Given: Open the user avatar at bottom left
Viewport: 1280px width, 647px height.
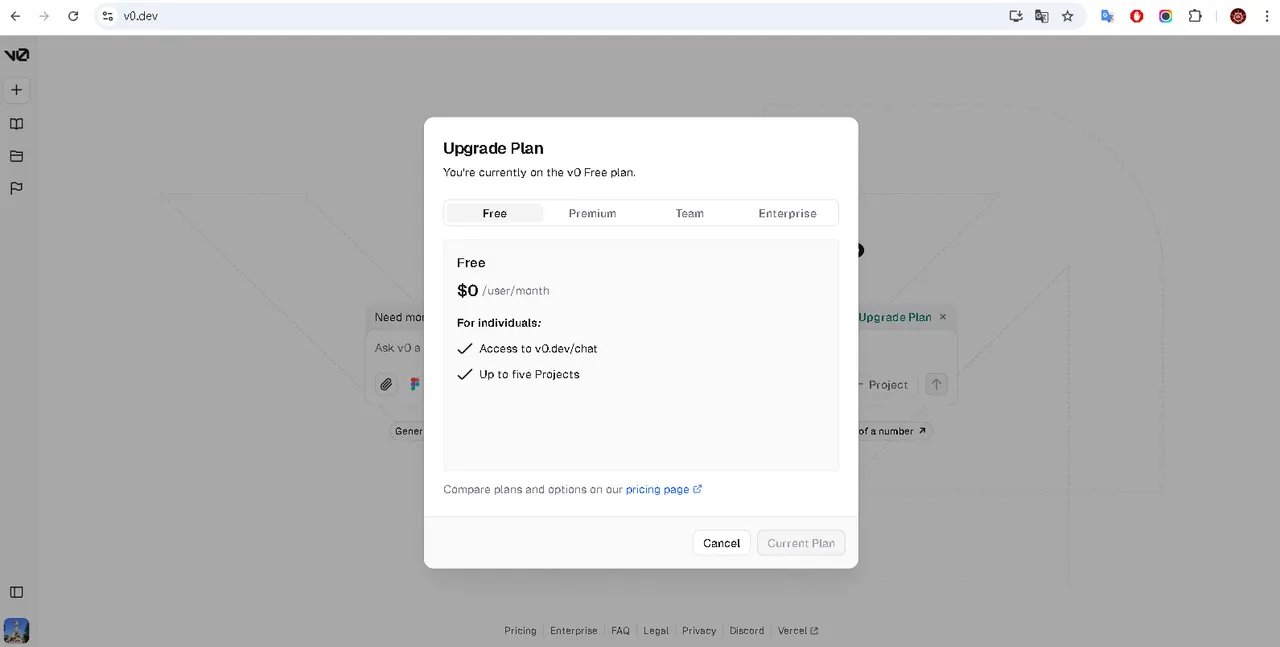Looking at the screenshot, I should tap(16, 630).
